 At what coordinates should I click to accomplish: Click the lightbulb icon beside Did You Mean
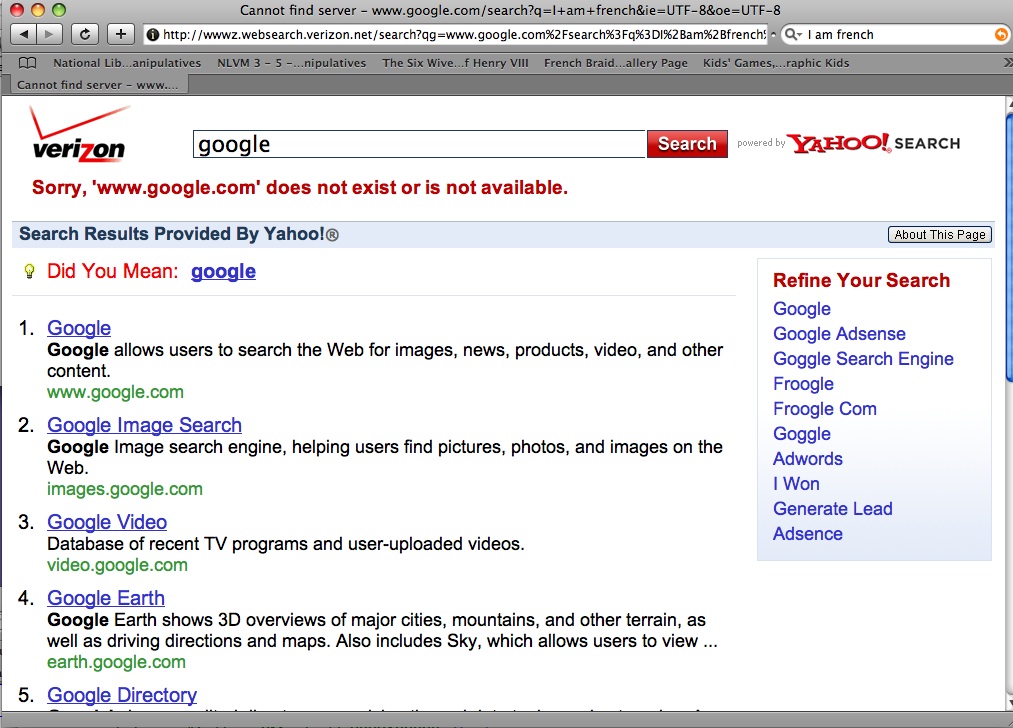[29, 271]
